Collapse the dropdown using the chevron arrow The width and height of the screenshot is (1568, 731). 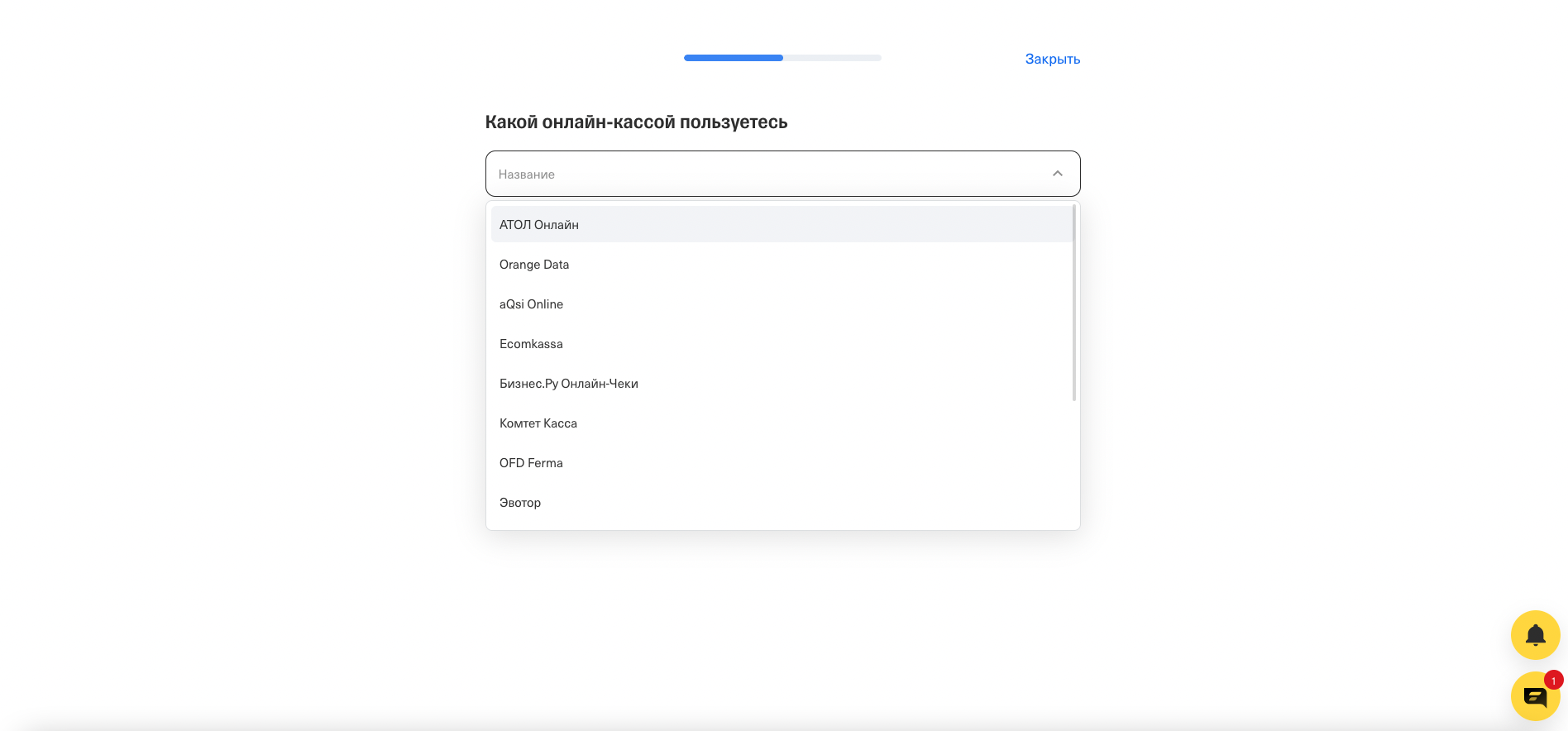pos(1057,174)
